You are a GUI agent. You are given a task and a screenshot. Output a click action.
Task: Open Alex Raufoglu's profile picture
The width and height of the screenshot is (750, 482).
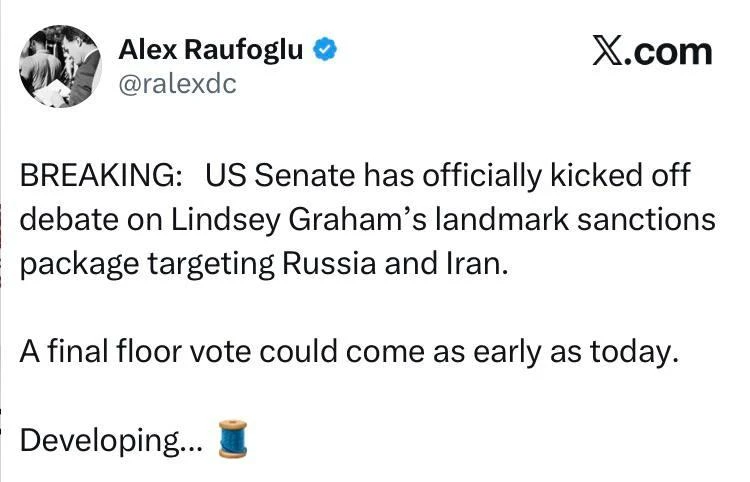[x=60, y=66]
